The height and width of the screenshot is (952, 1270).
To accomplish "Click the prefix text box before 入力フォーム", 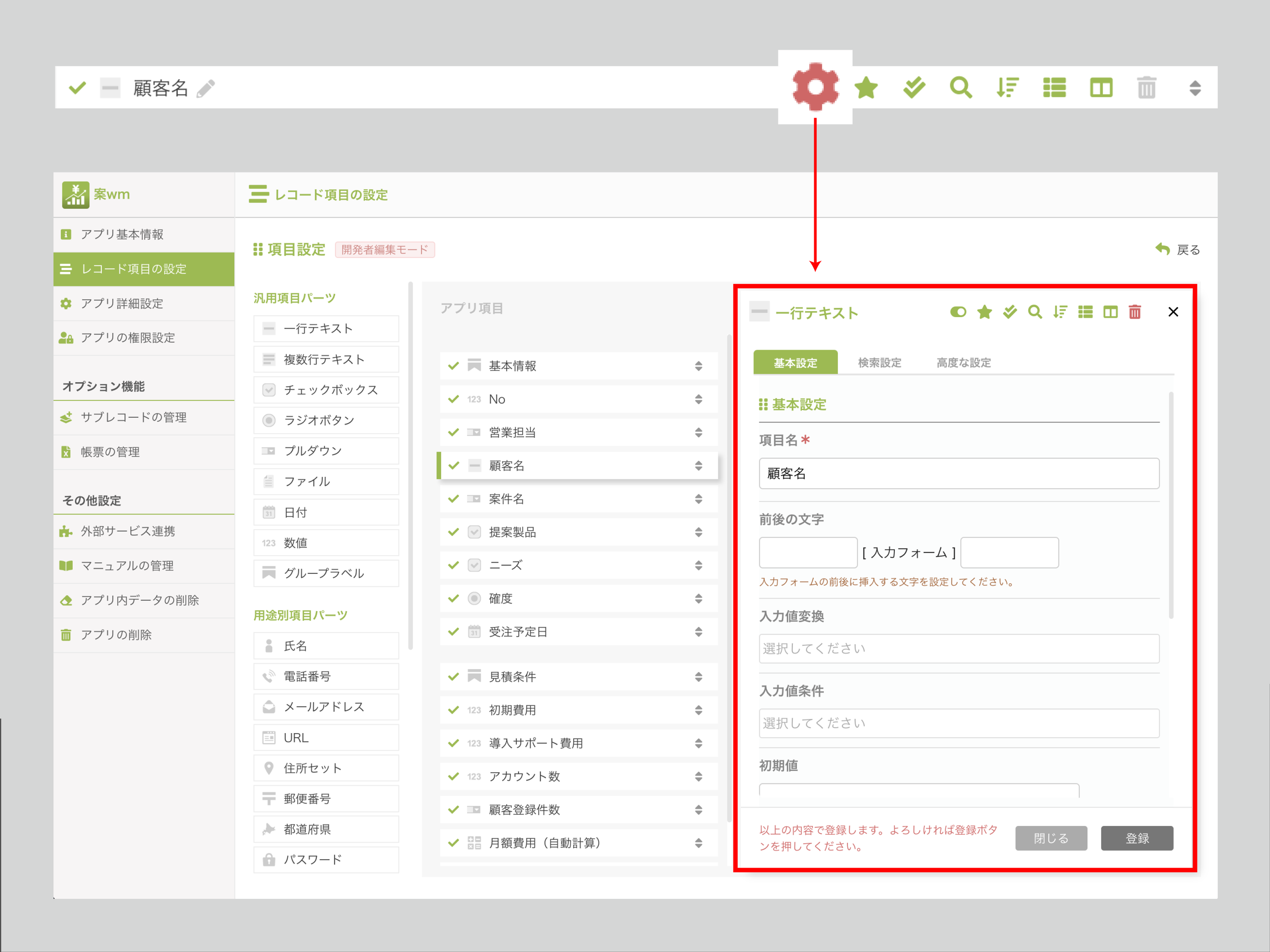I will (808, 552).
